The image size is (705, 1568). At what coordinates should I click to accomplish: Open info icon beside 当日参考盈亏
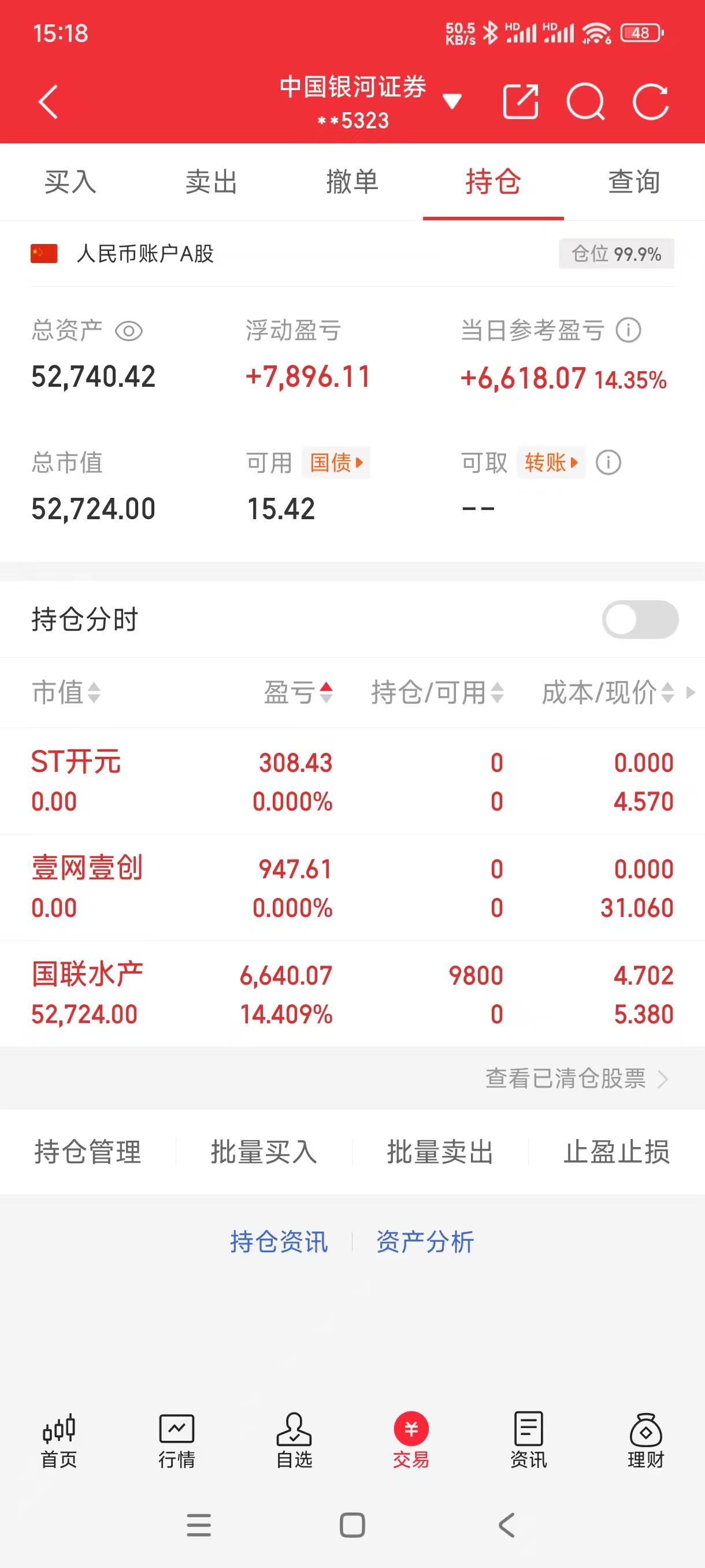coord(628,331)
